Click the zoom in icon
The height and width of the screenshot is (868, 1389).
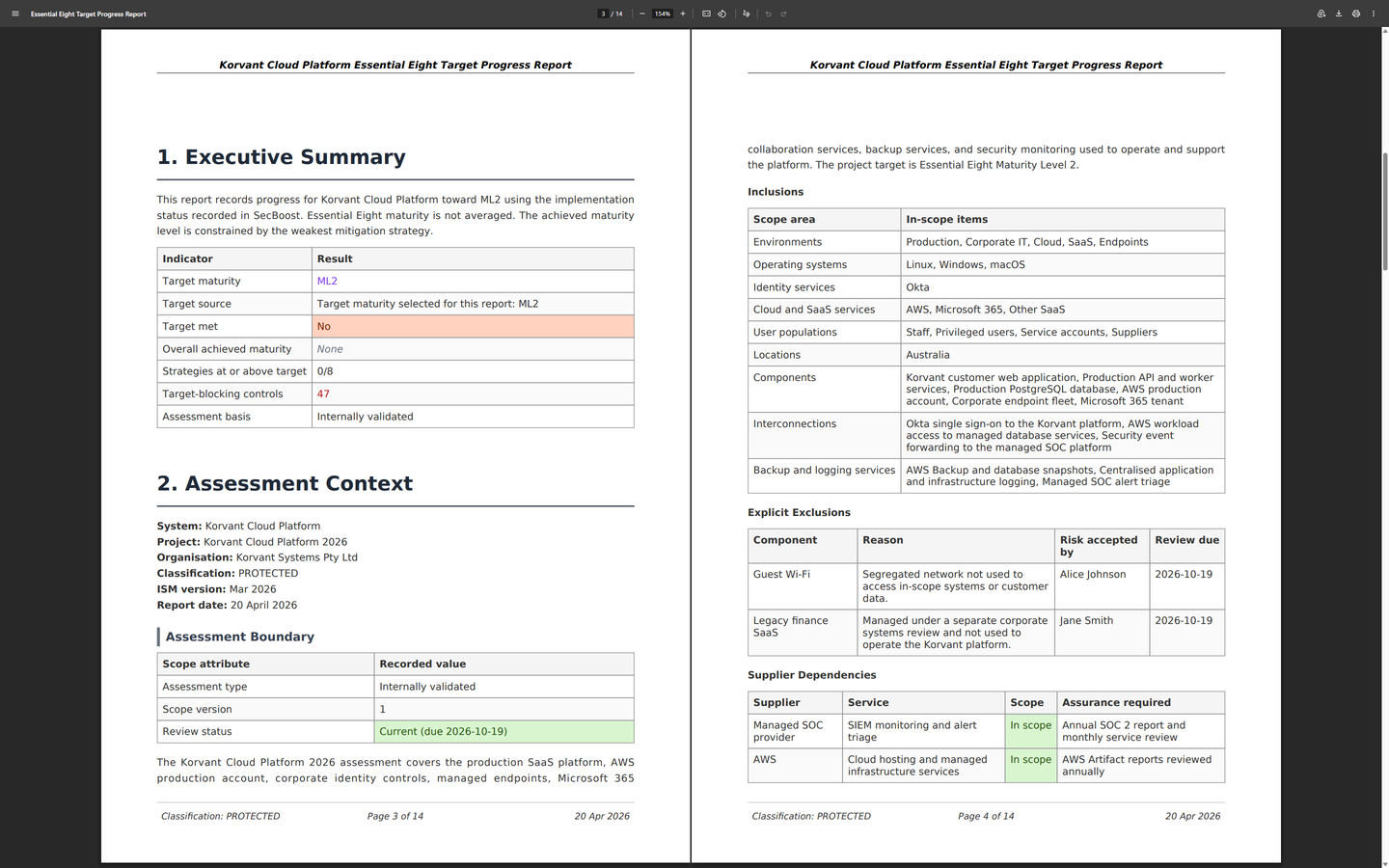[682, 14]
